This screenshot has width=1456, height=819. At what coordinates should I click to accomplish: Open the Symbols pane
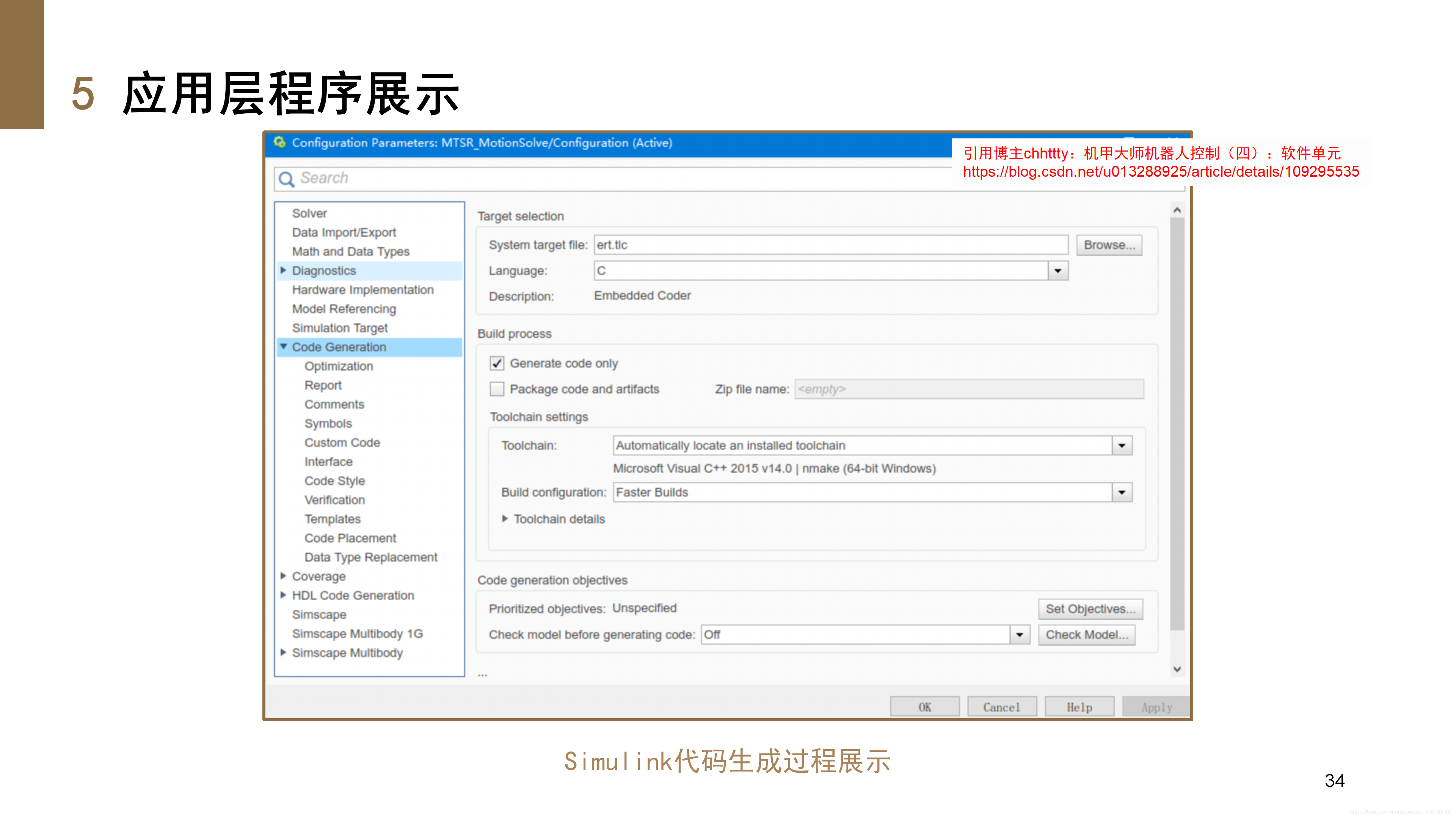coord(328,424)
